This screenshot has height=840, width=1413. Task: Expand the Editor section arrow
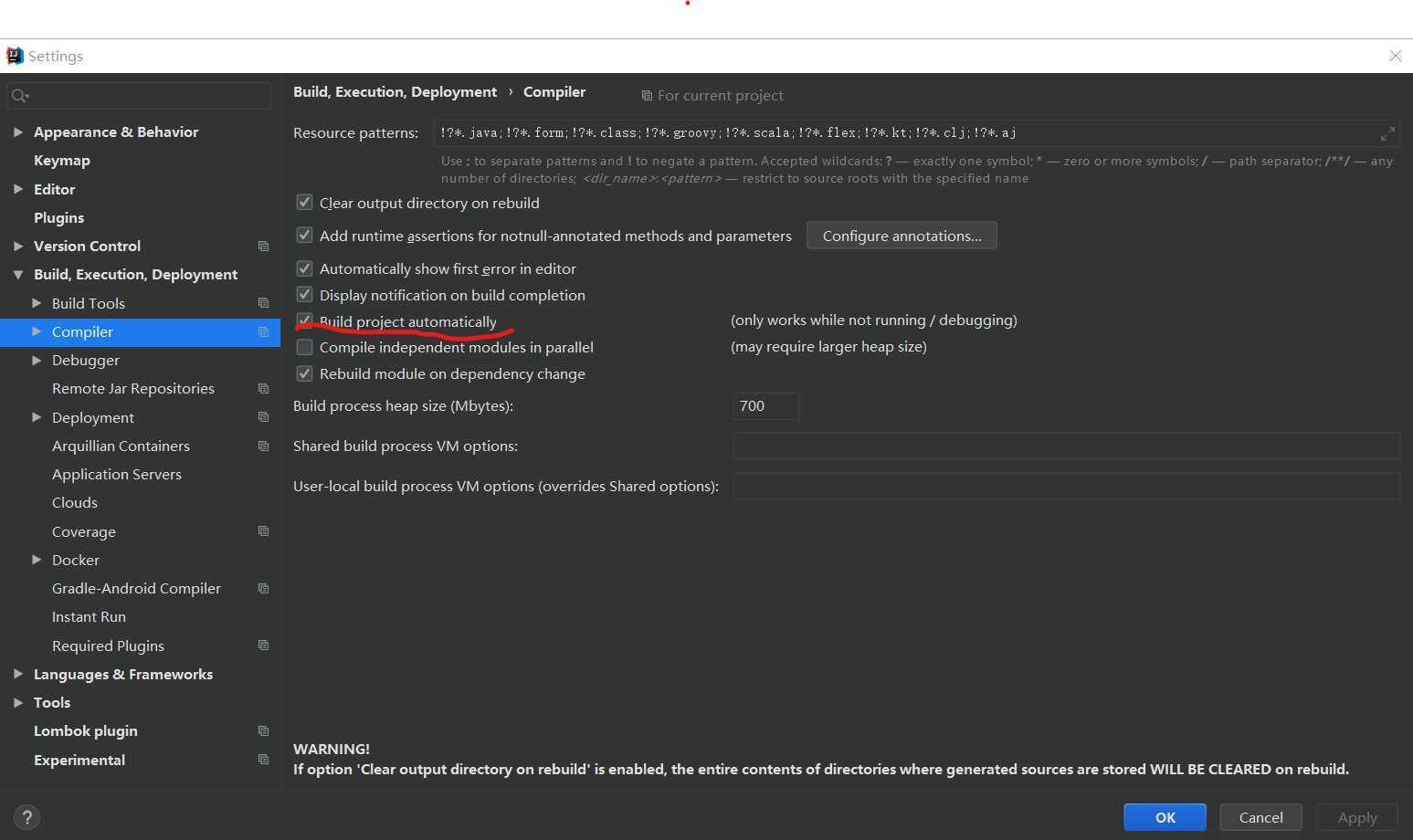(x=18, y=189)
